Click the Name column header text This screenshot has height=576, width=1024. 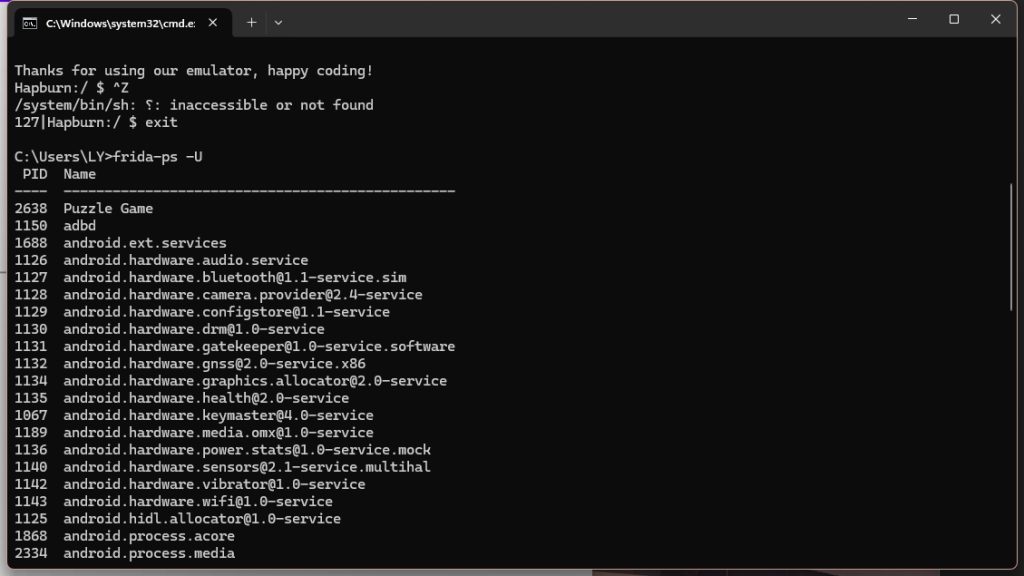pyautogui.click(x=80, y=174)
